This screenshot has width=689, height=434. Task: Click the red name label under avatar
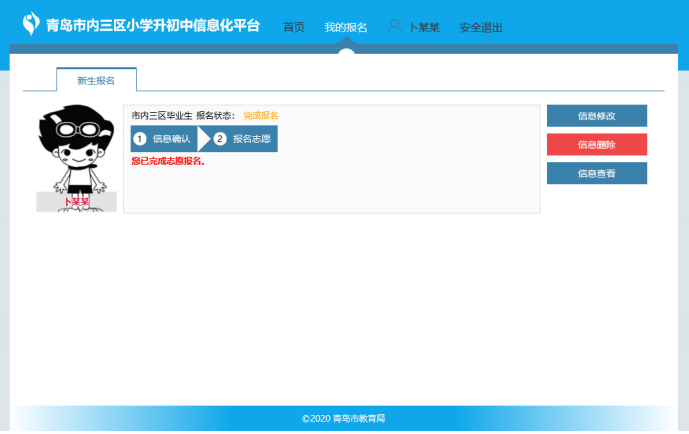click(x=77, y=202)
